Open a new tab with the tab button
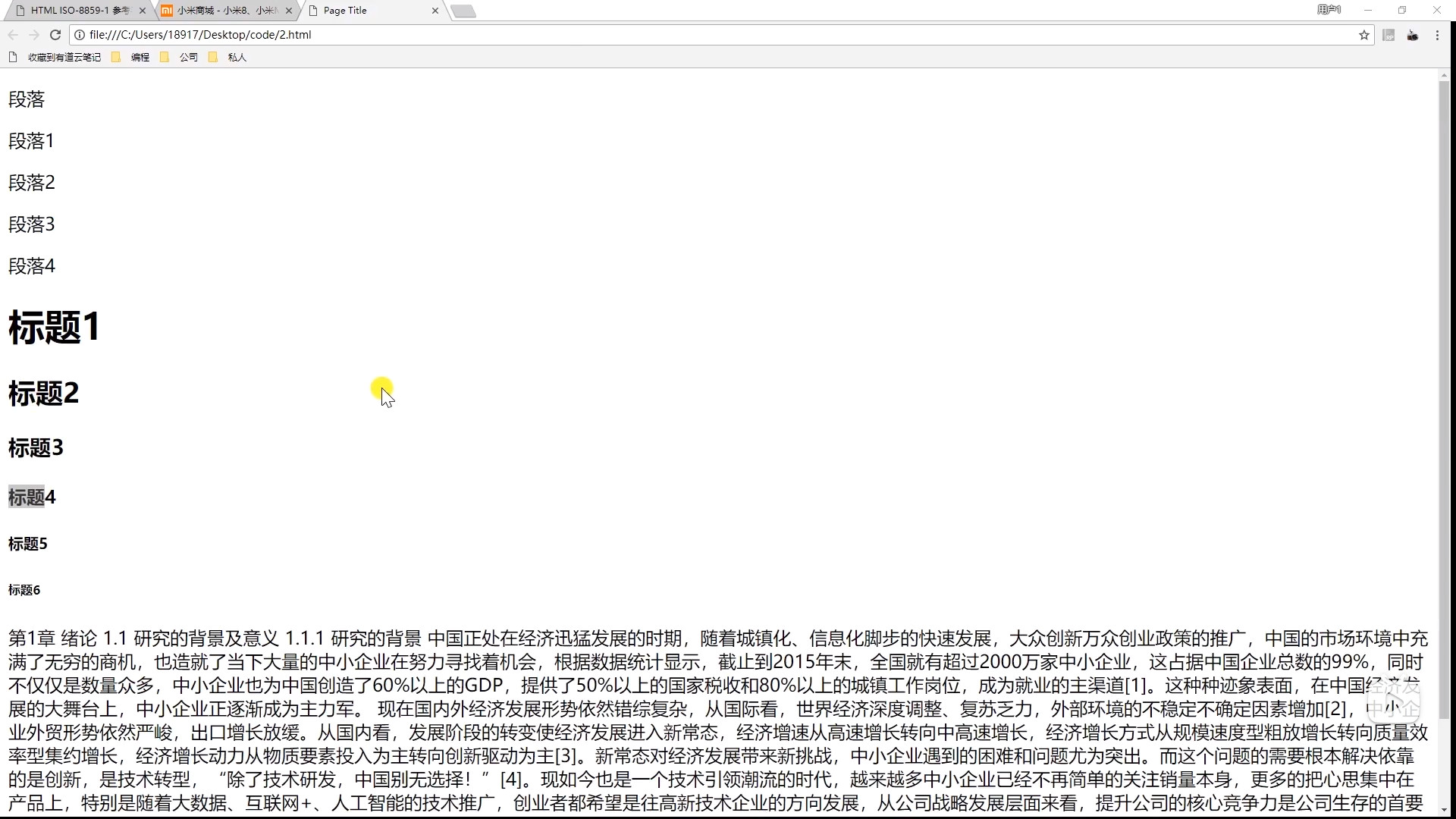The height and width of the screenshot is (819, 1456). (463, 11)
